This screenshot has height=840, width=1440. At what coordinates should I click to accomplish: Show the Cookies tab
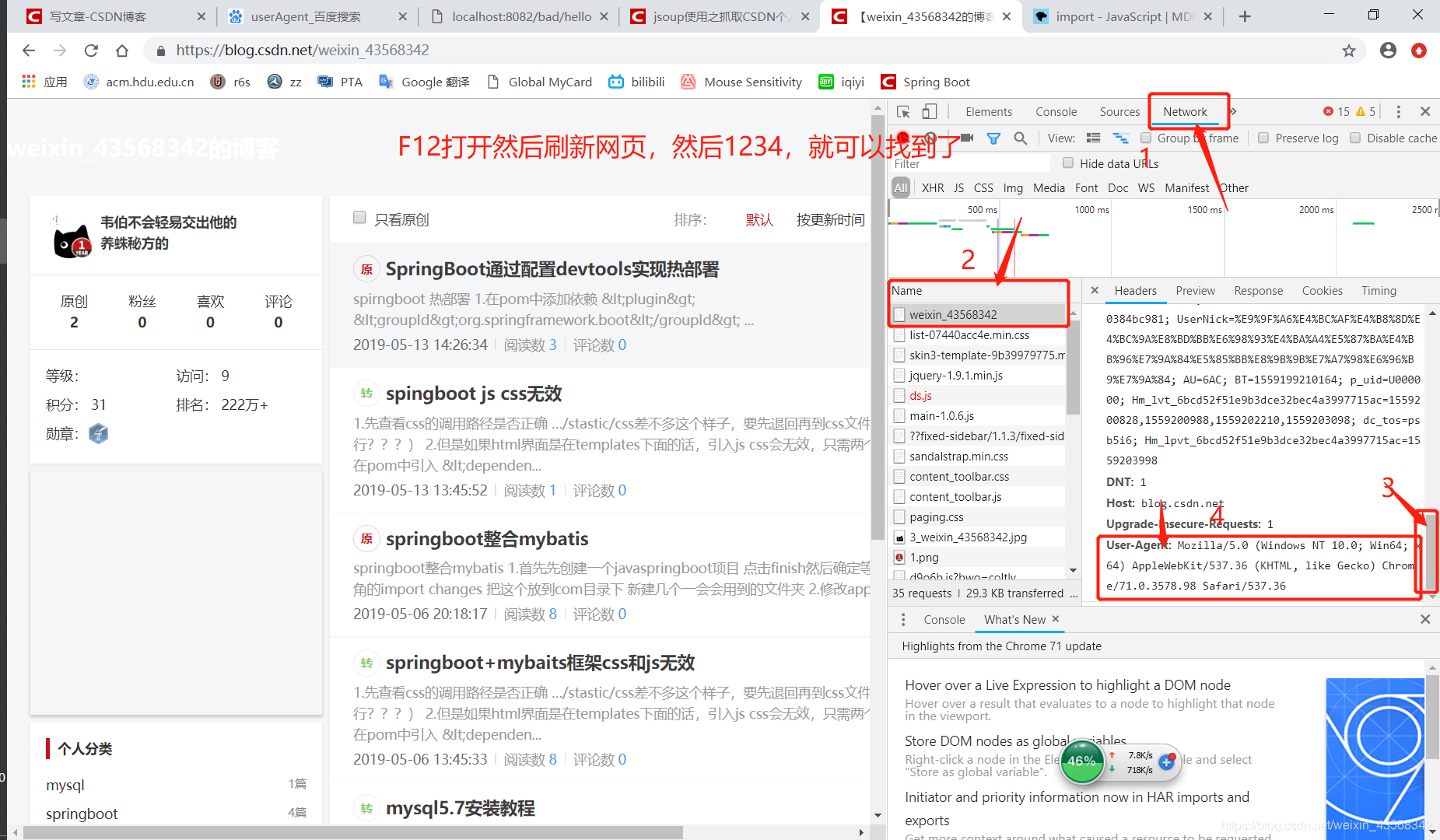[1323, 290]
